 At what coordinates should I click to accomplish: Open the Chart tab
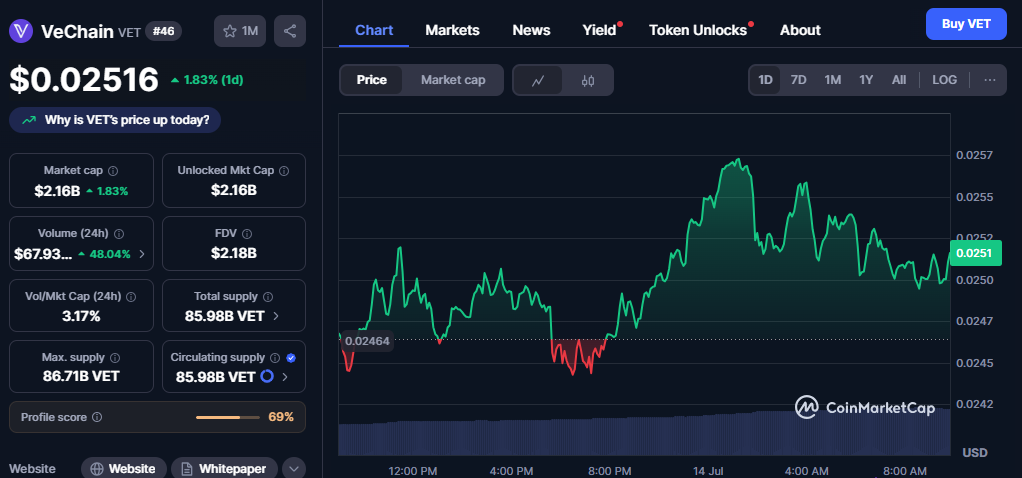point(374,30)
